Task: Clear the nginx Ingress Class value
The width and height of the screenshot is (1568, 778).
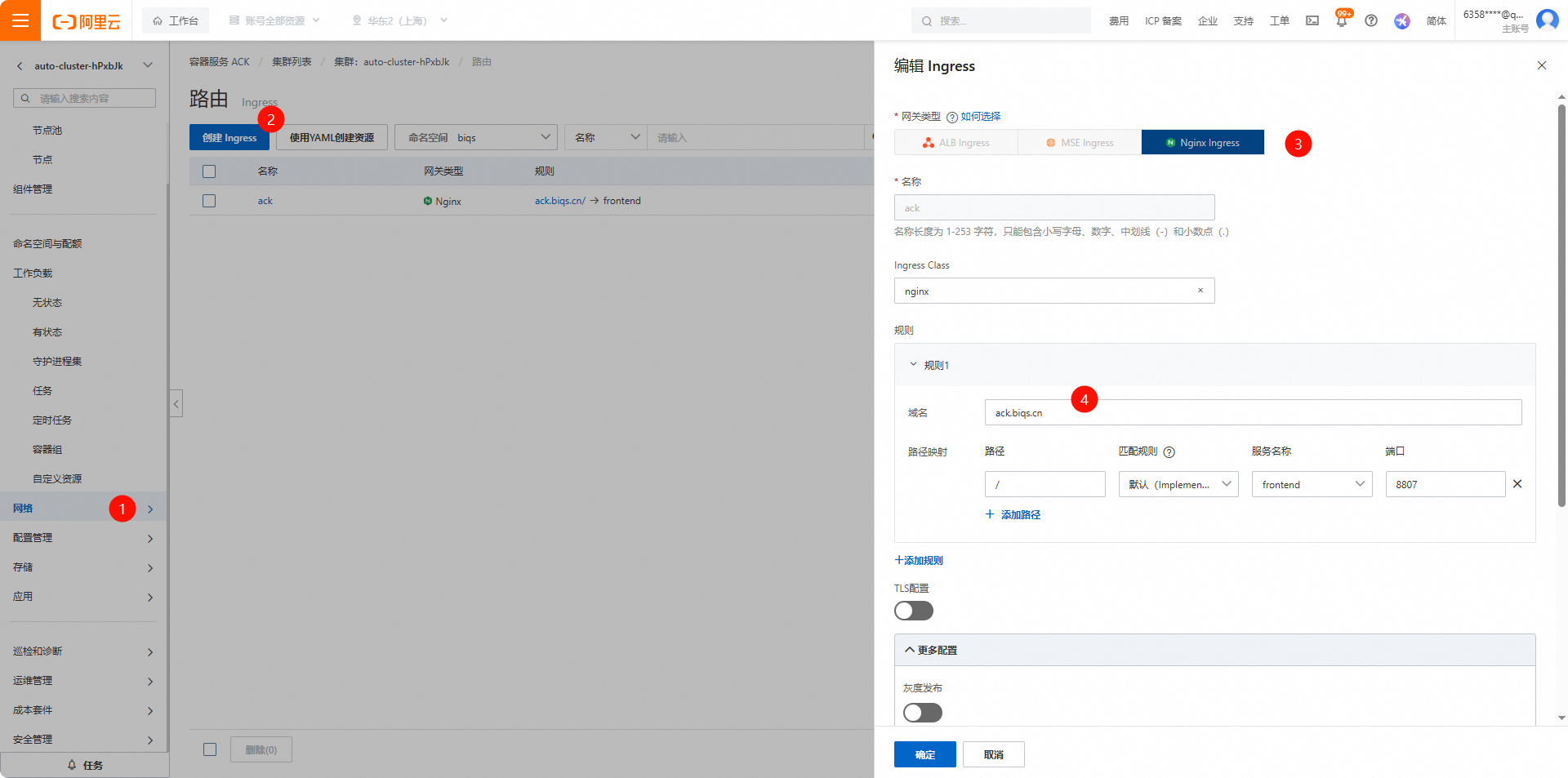Action: click(1200, 291)
